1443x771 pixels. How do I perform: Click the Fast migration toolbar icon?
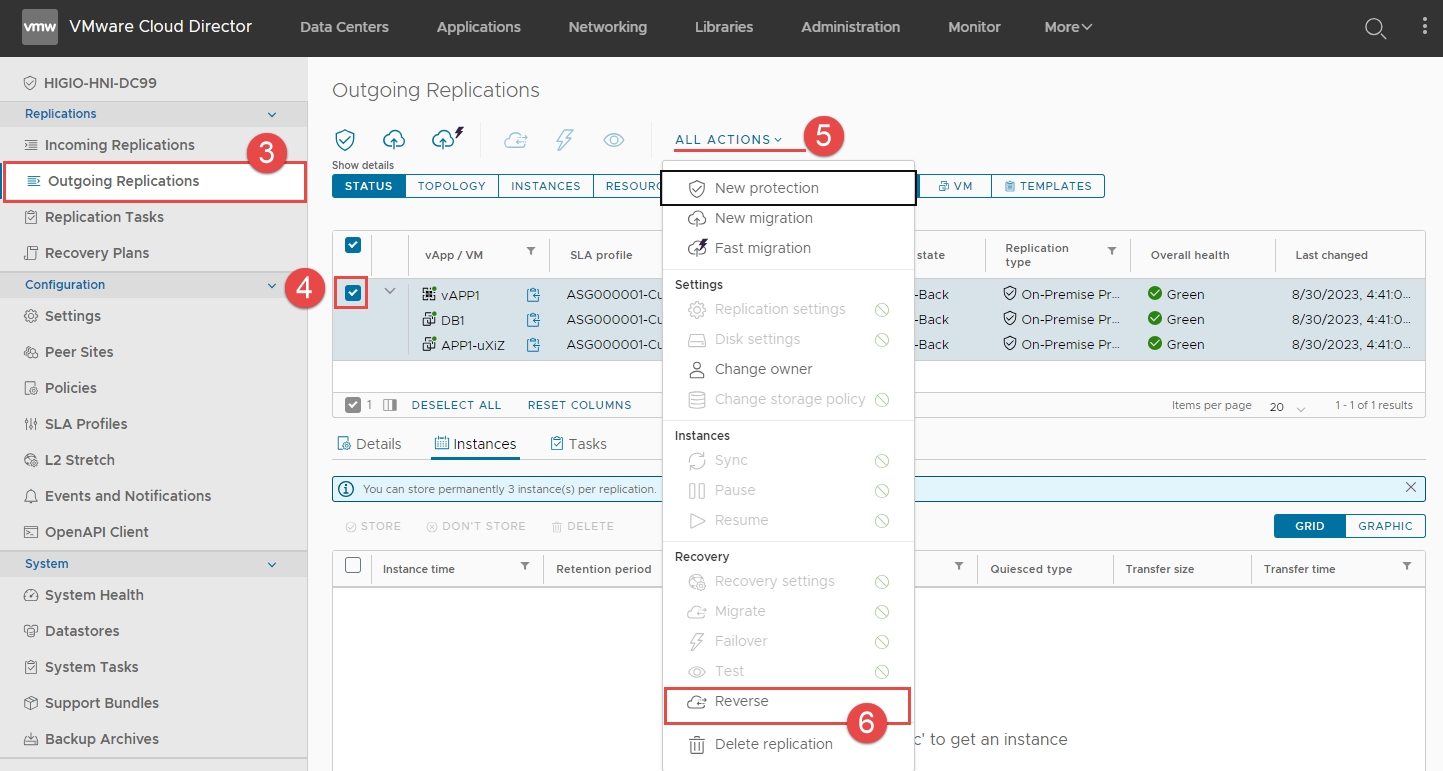click(x=446, y=139)
